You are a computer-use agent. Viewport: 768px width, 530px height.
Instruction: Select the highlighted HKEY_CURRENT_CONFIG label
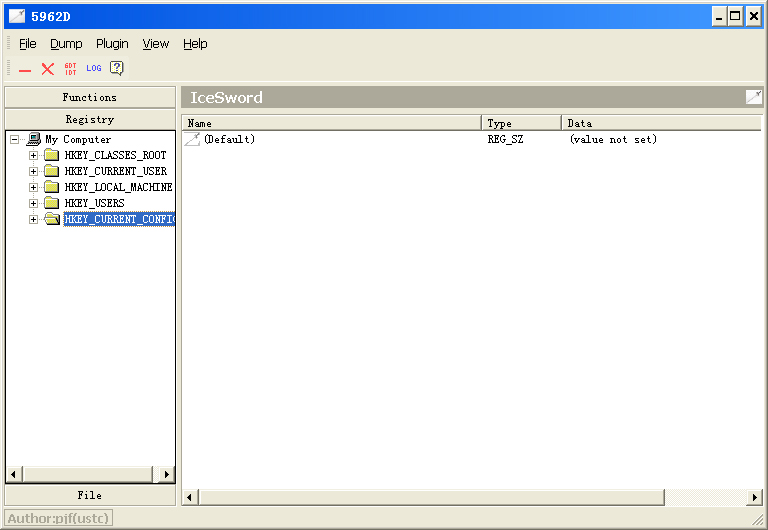click(x=119, y=219)
